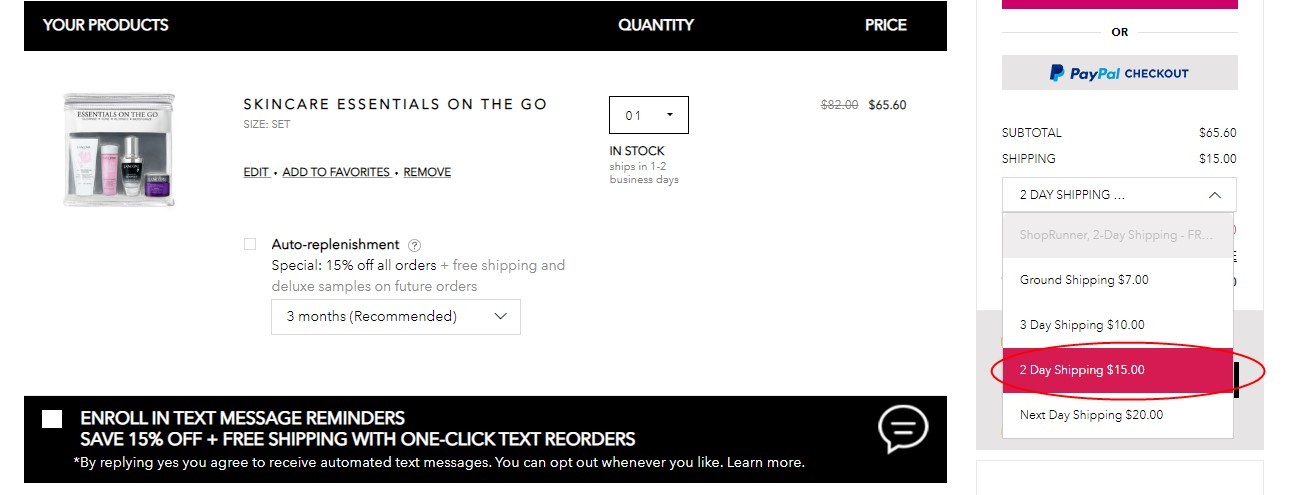Click the Auto-replenishment help question icon
This screenshot has height=495, width=1311.
[x=415, y=245]
